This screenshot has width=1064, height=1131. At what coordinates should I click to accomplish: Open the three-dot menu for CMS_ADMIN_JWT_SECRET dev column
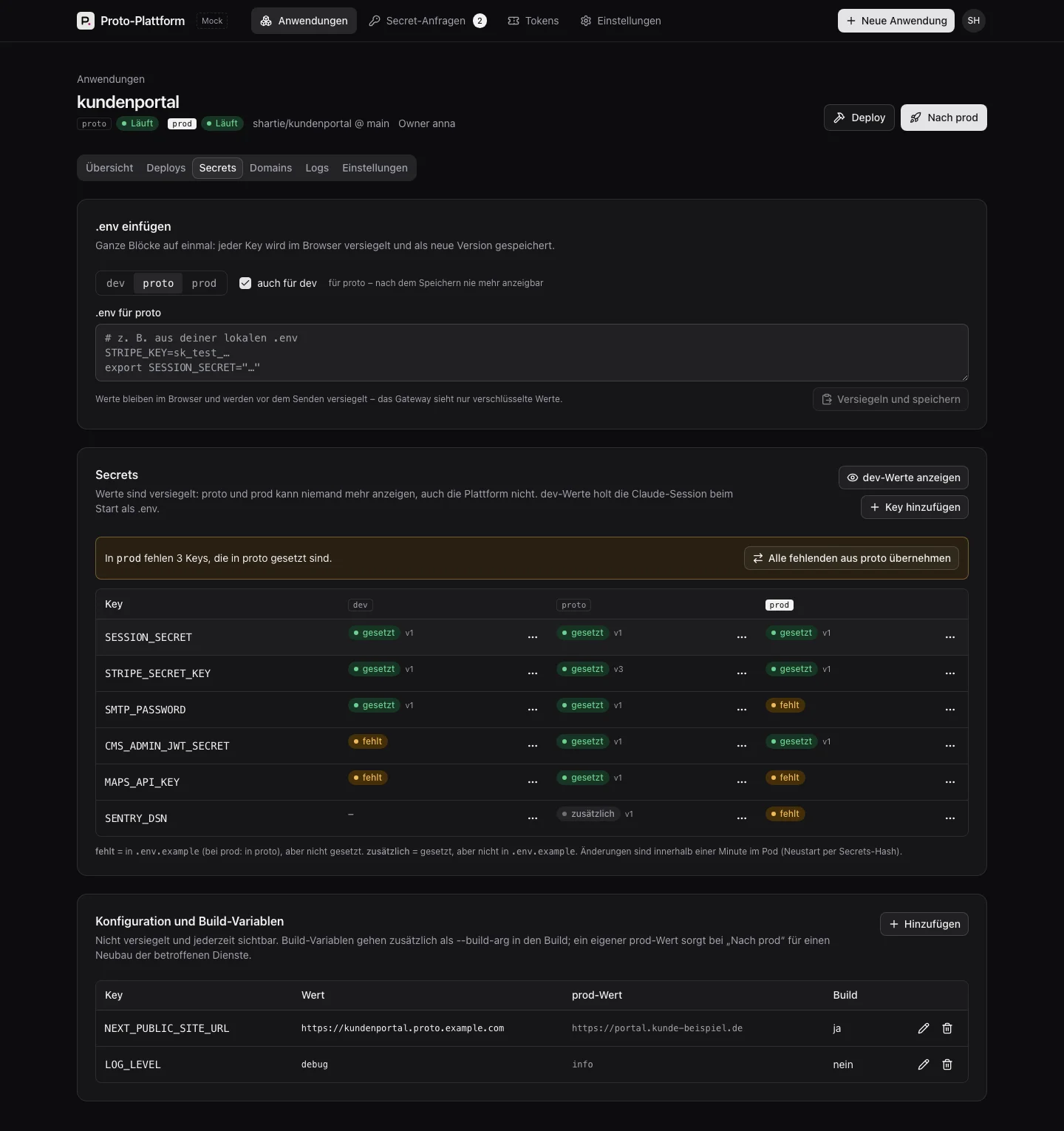click(533, 746)
